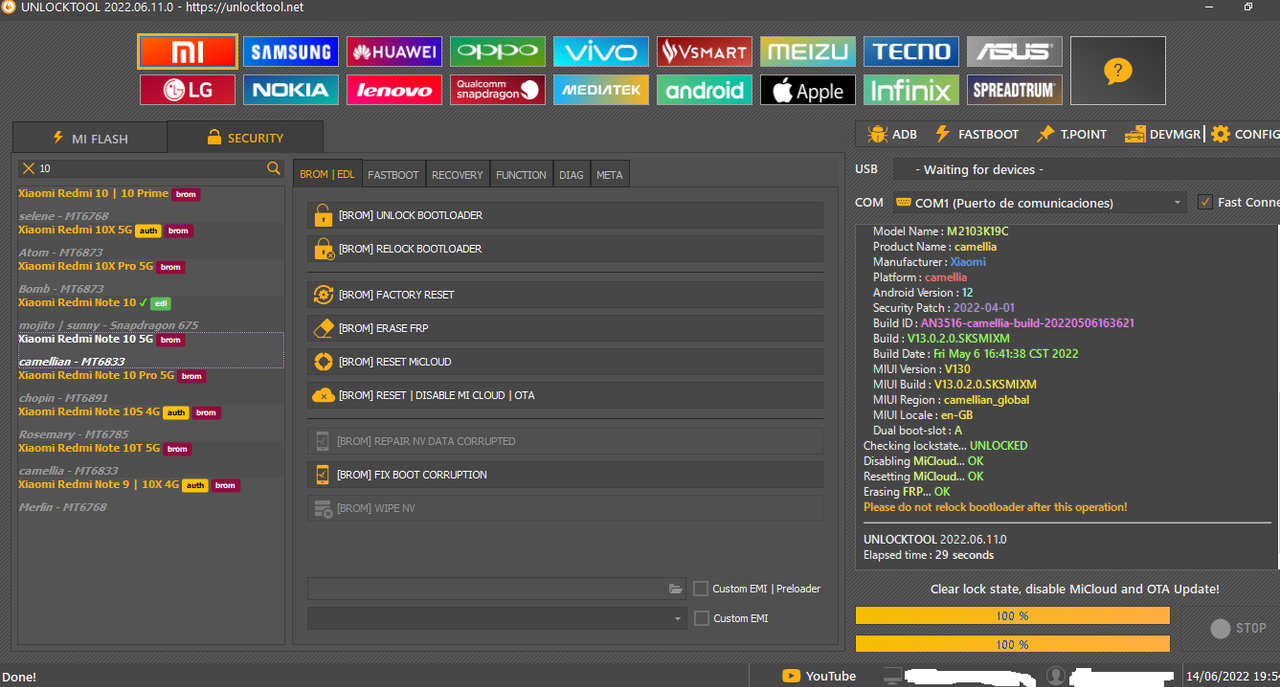Viewport: 1280px width, 687px height.
Task: Switch to the MI FLASH tab
Action: [x=90, y=138]
